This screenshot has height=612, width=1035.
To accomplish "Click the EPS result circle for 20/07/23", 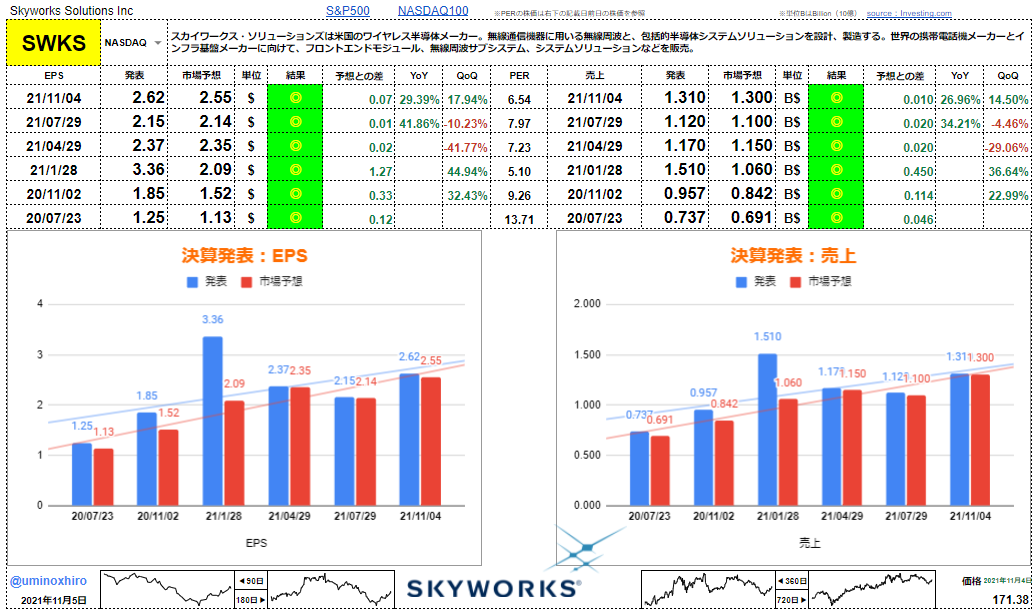I will pos(295,217).
